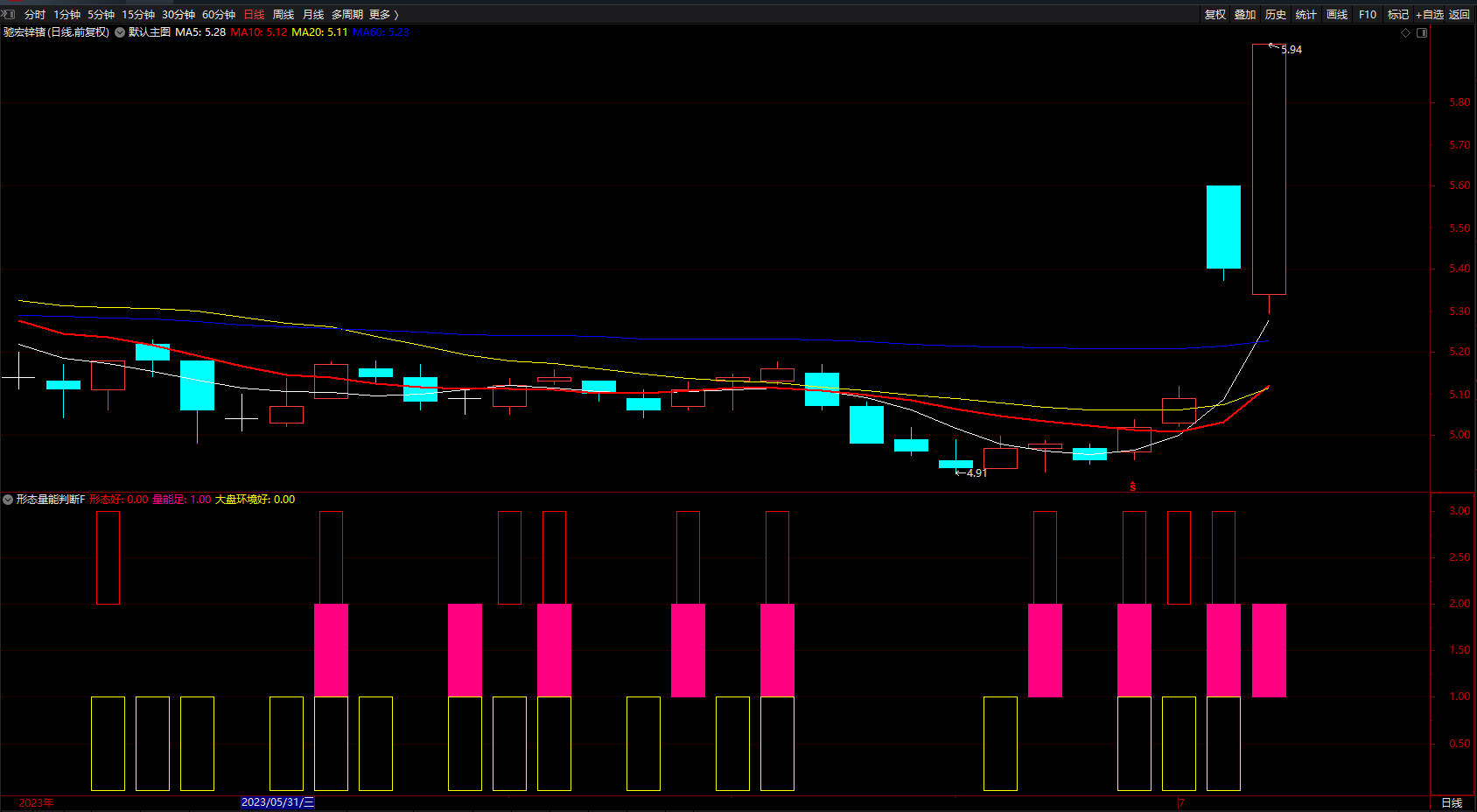The image size is (1477, 812).
Task: Click the MA5: 5.28 legend value
Action: 200,32
